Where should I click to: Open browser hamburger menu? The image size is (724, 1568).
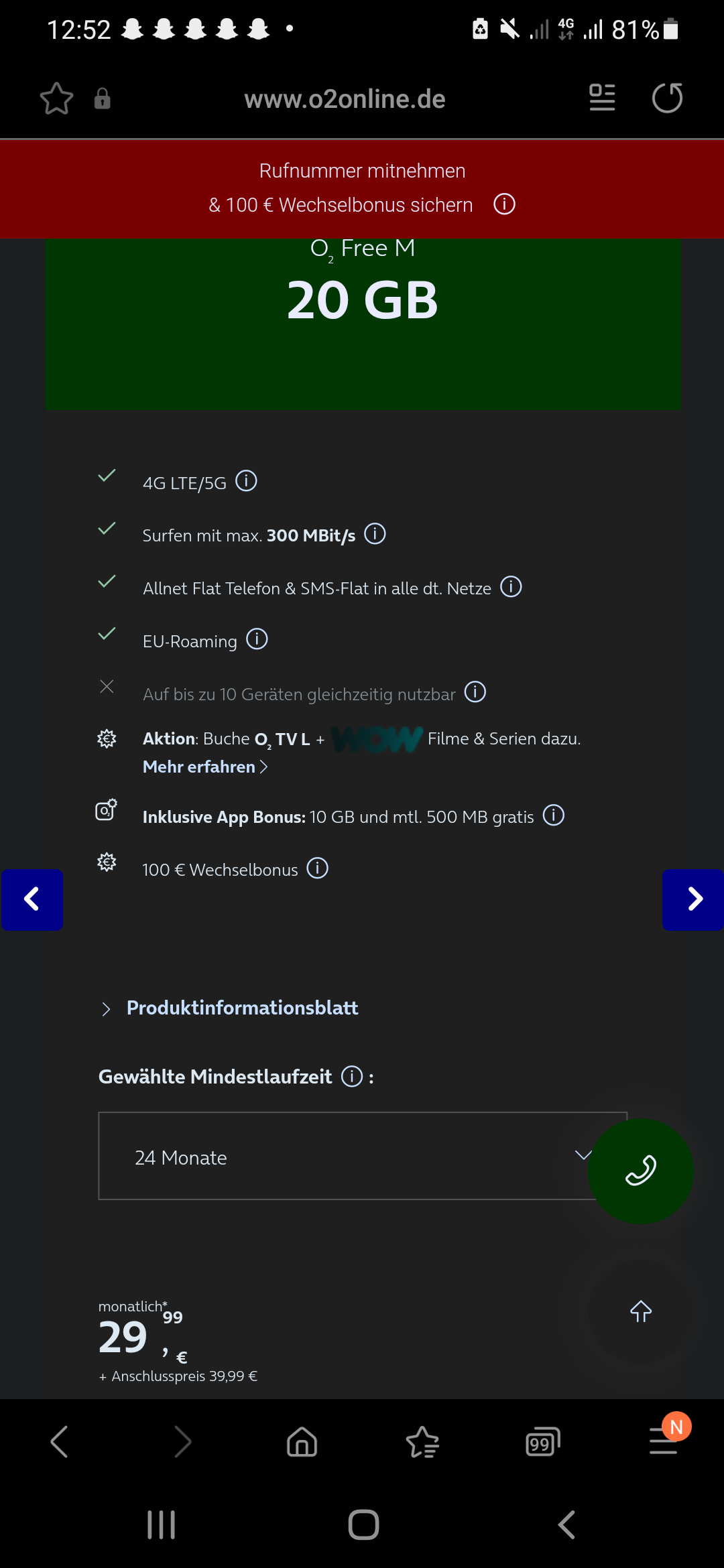coord(664,1441)
